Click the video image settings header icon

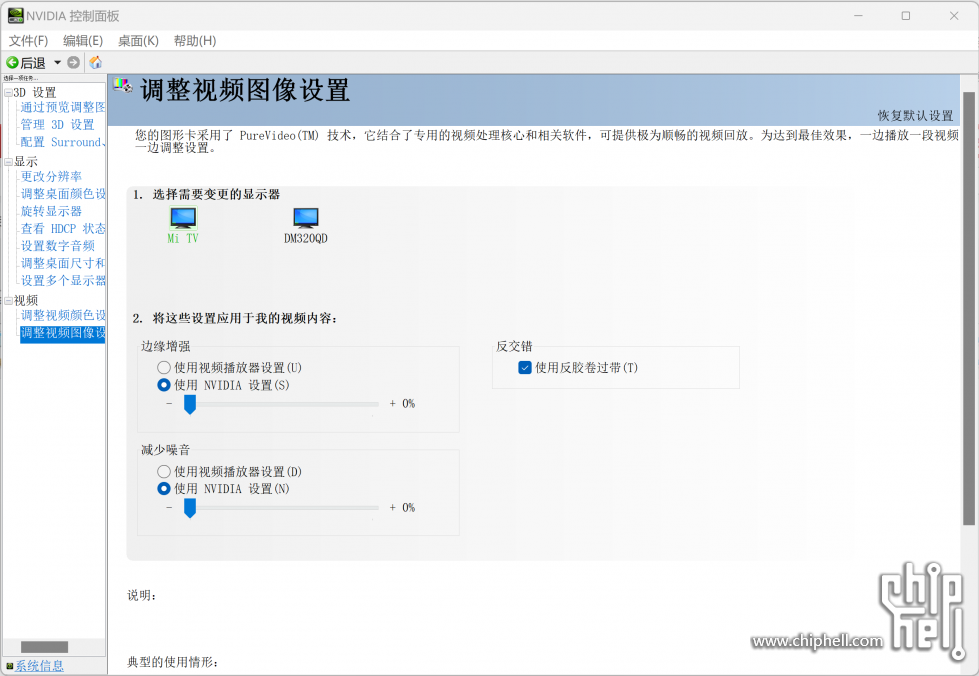122,86
